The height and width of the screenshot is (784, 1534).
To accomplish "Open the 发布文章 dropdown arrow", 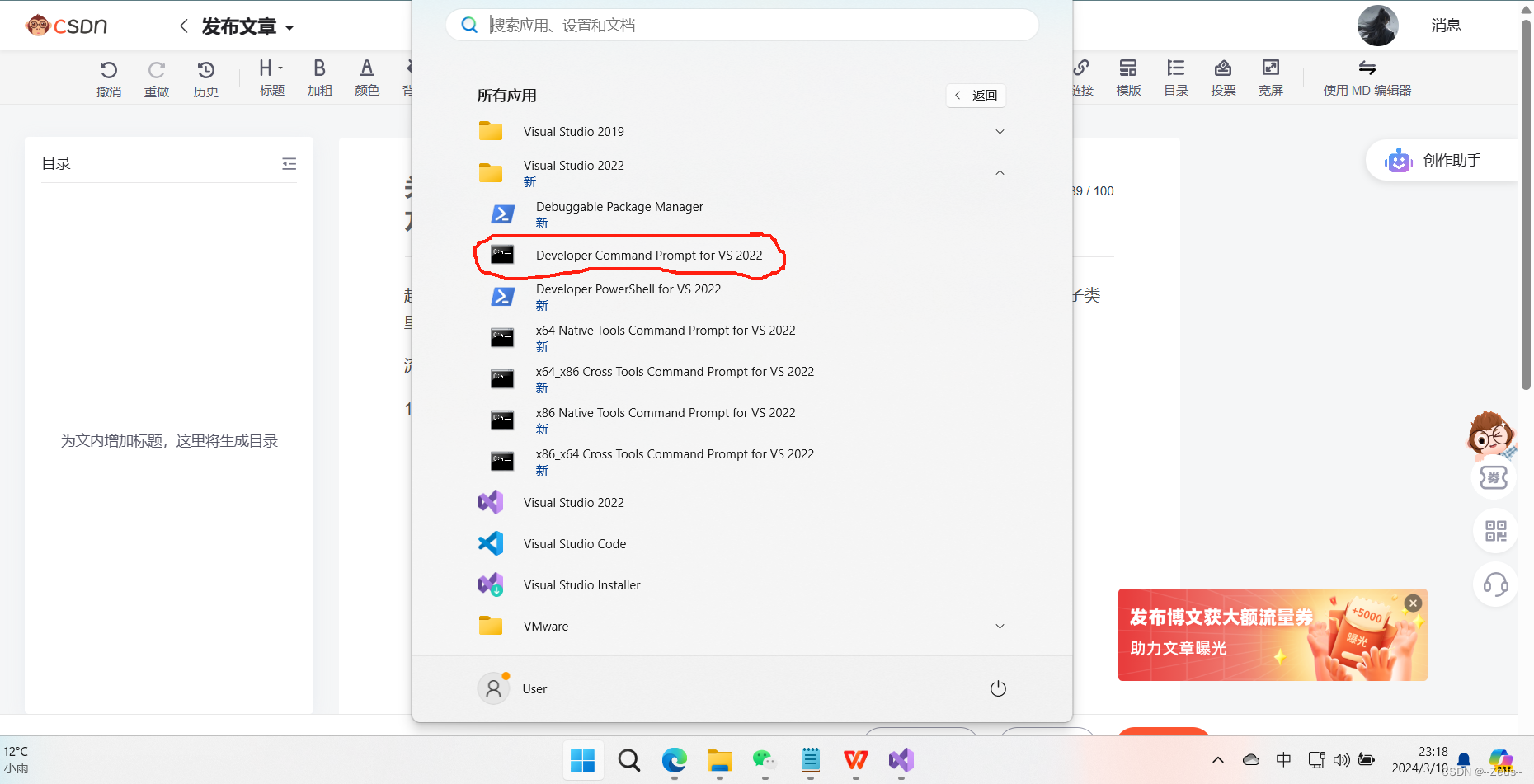I will tap(289, 28).
